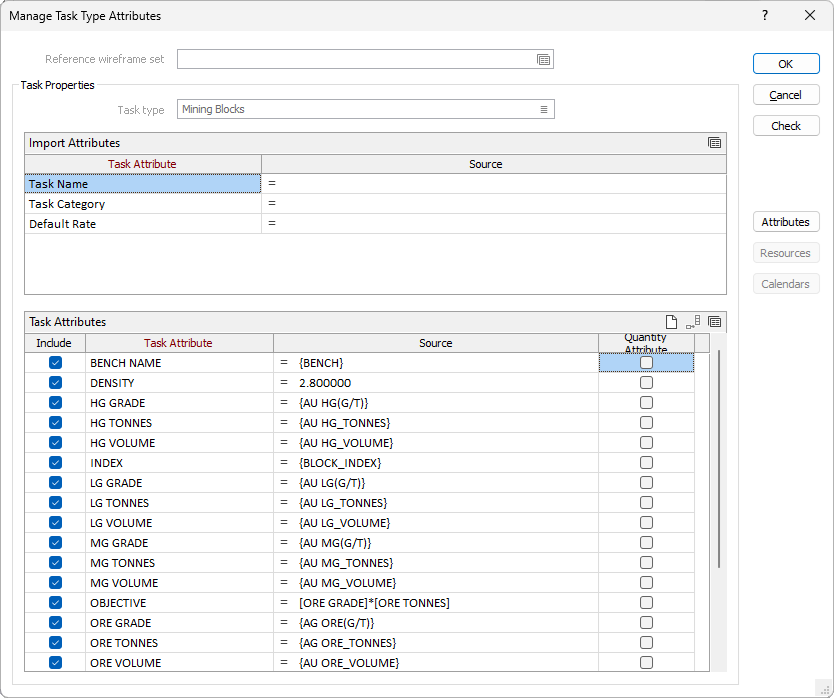Viewport: 834px width, 698px height.
Task: Uncheck Include for HG TONNES
Action: pos(55,422)
